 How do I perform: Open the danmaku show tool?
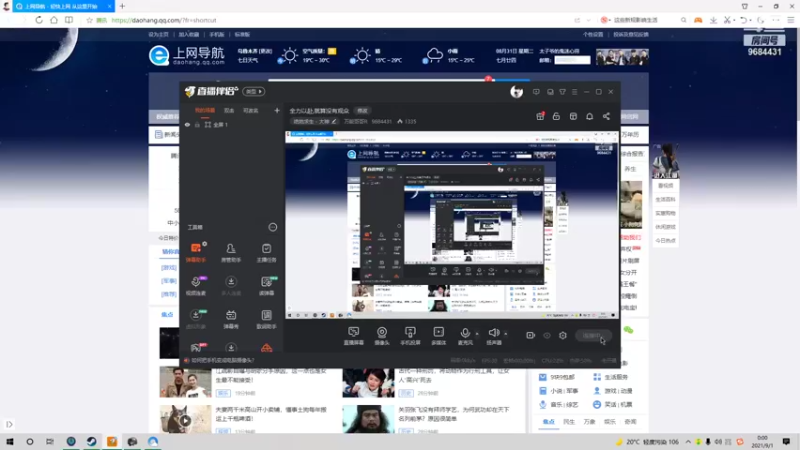click(x=231, y=319)
